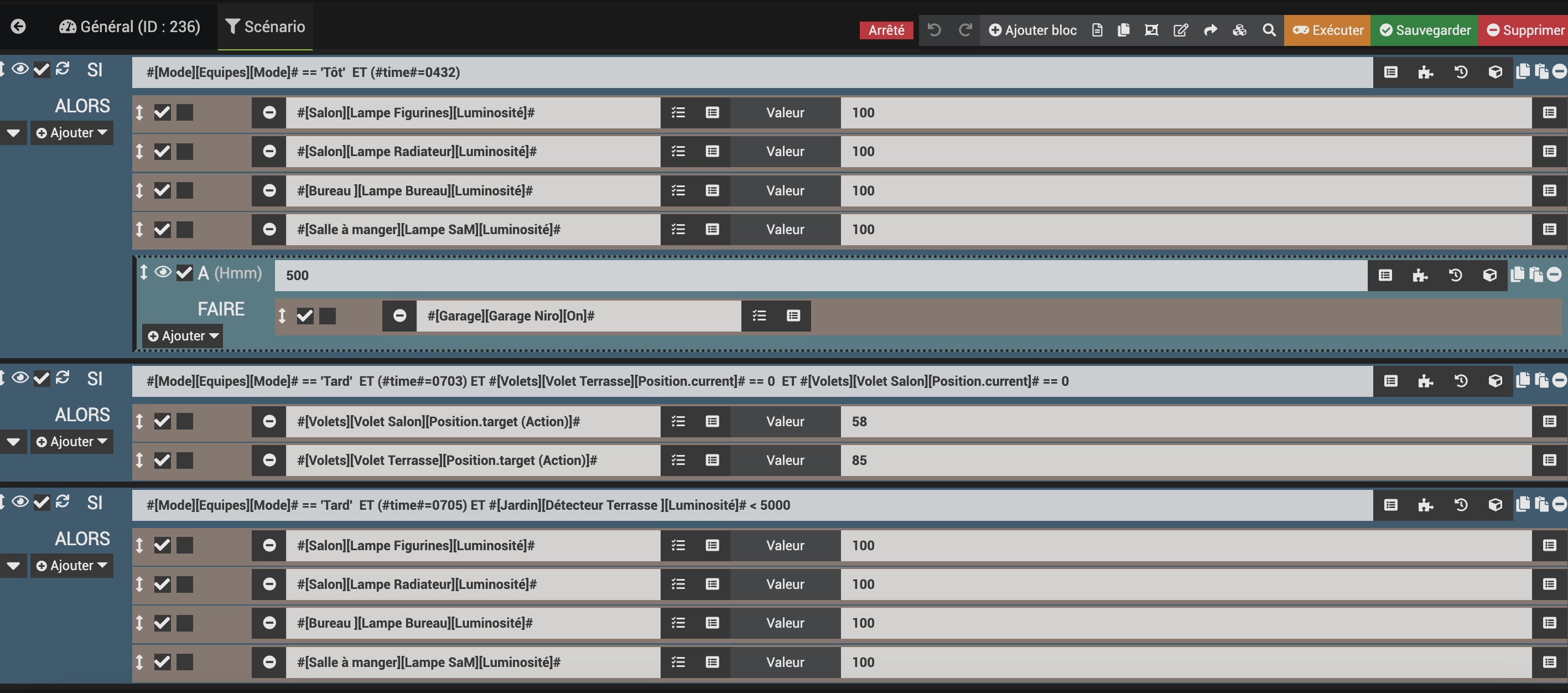
Task: Go back with the arrow icon
Action: point(18,26)
